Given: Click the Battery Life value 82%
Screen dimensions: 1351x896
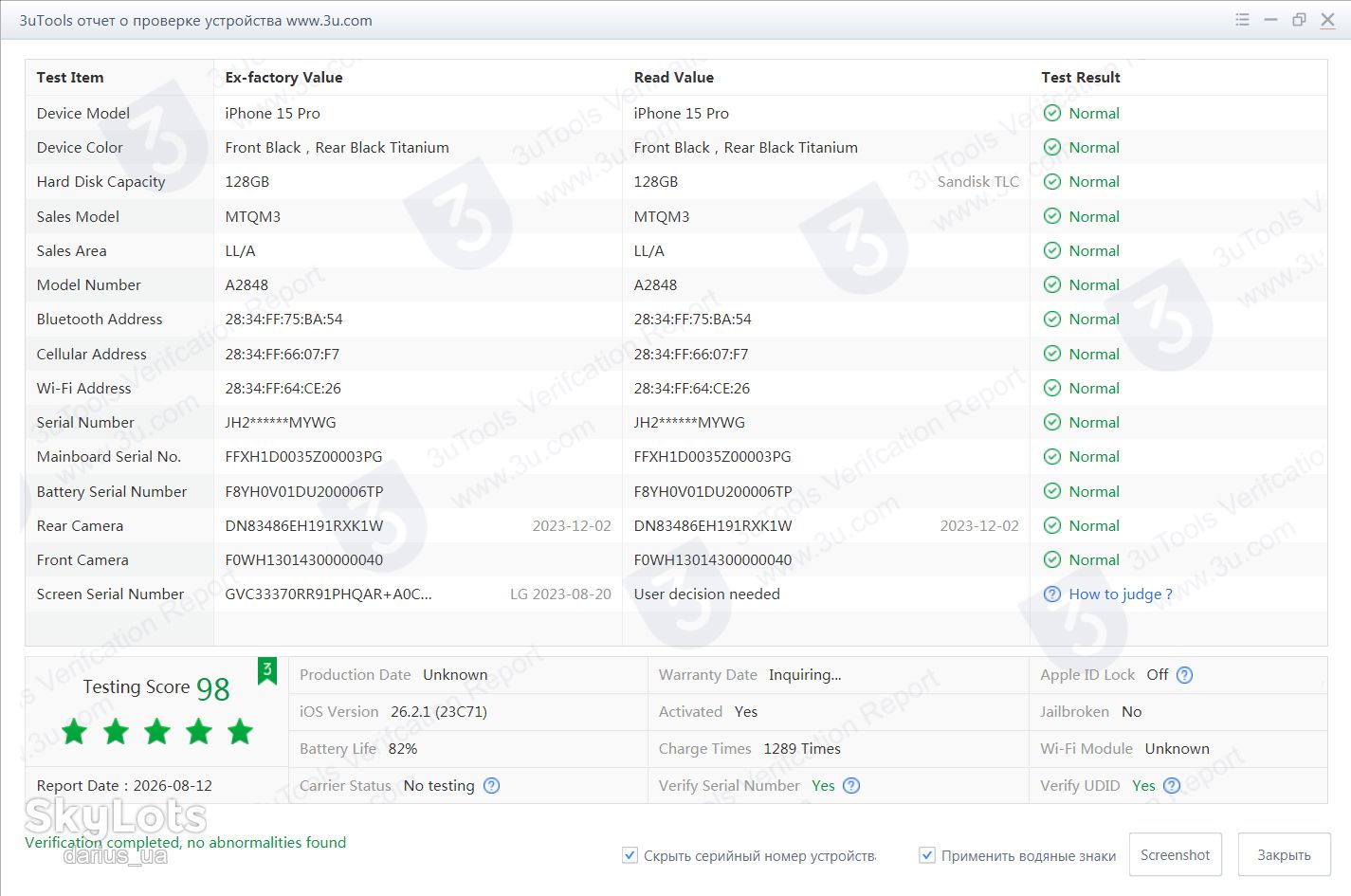Looking at the screenshot, I should pyautogui.click(x=403, y=749).
